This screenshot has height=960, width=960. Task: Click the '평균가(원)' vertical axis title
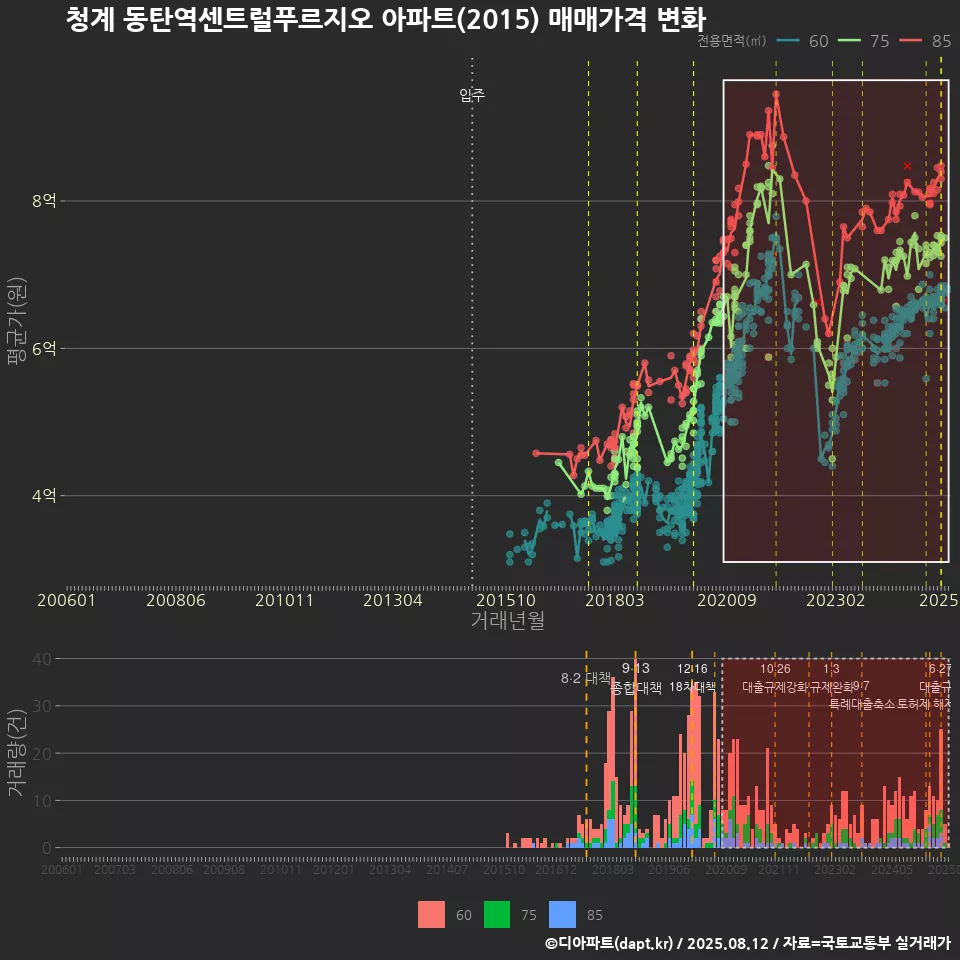click(x=17, y=321)
